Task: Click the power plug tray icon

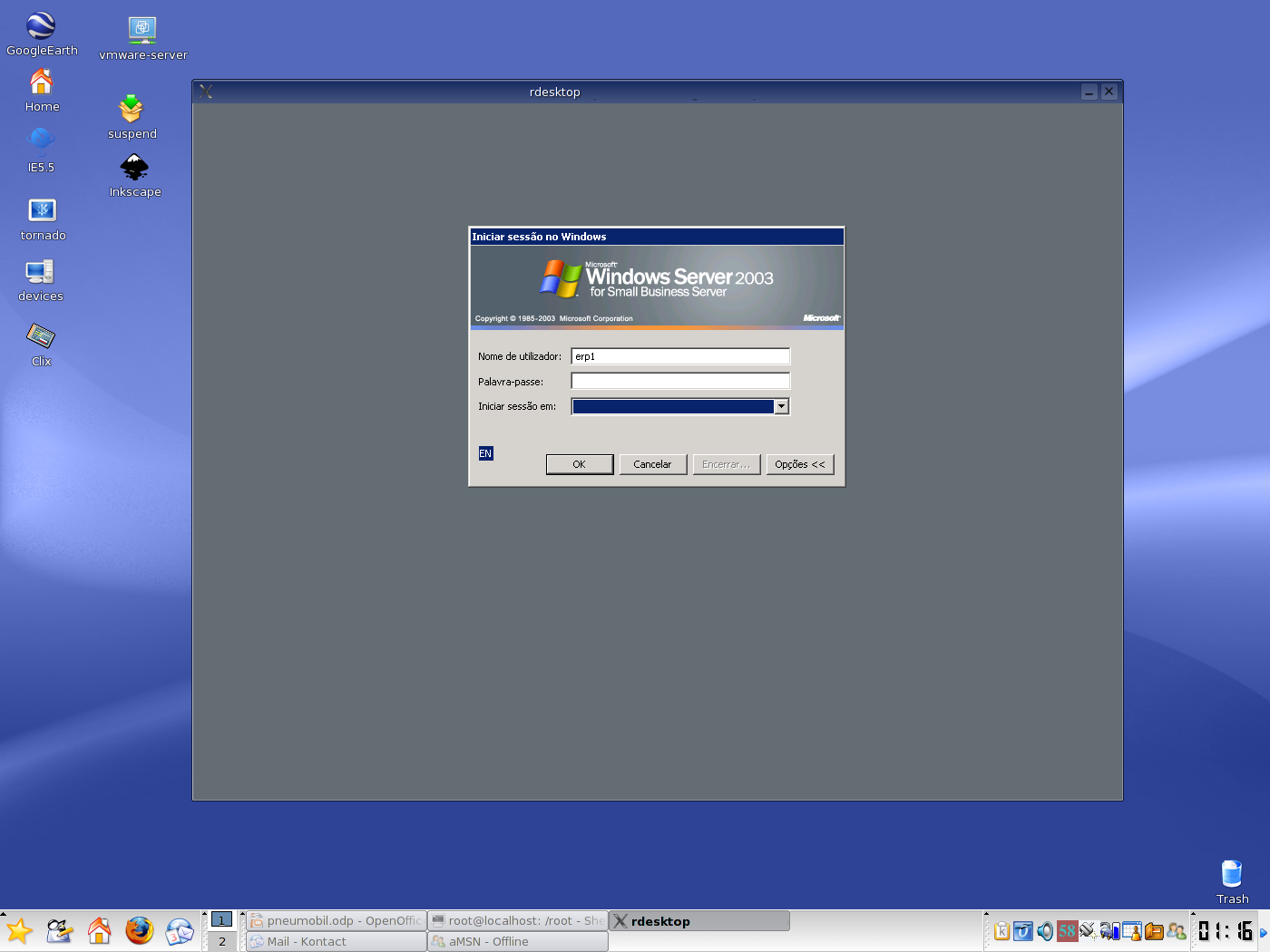Action: pos(1088,931)
